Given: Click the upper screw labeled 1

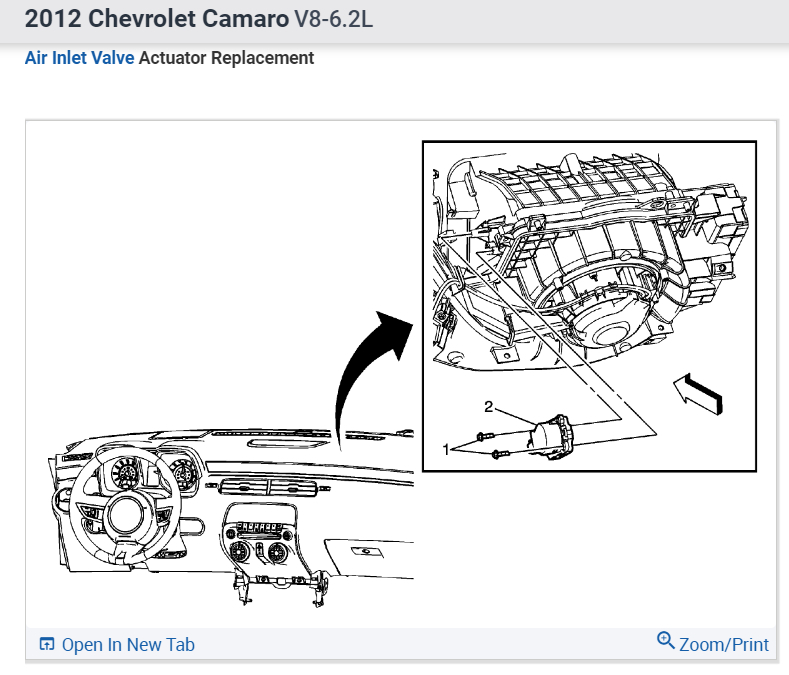Looking at the screenshot, I should pos(485,436).
